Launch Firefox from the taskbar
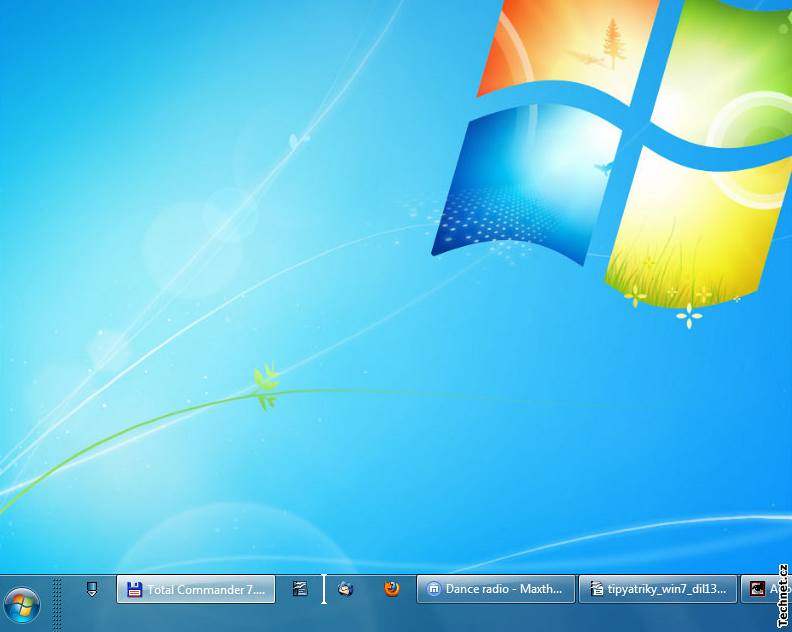This screenshot has height=632, width=792. (392, 589)
